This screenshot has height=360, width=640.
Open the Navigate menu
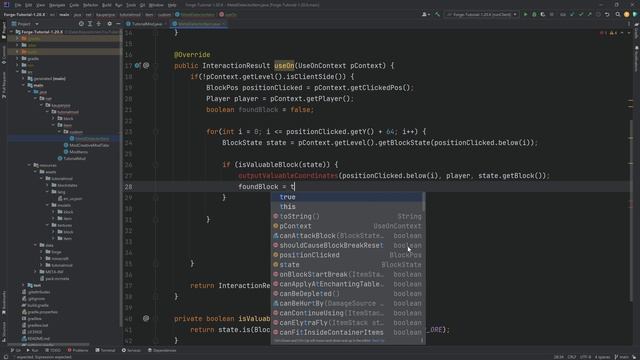pos(57,5)
